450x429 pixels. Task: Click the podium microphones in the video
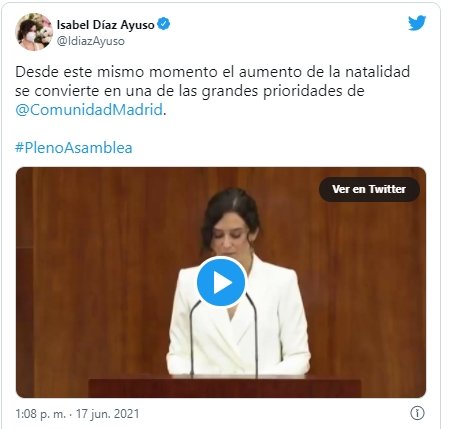pos(223,337)
